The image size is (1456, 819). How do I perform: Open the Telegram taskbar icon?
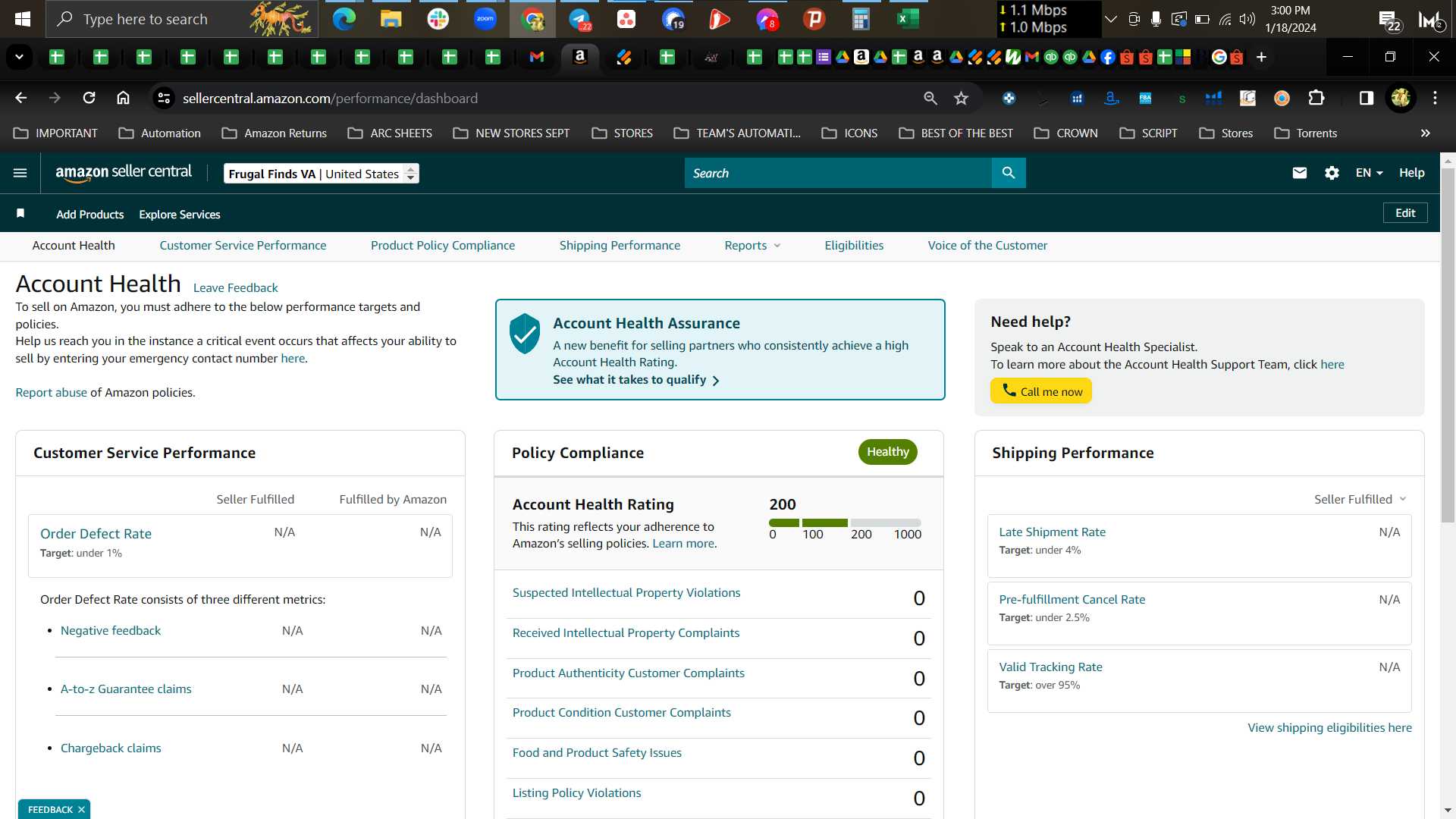pos(580,19)
